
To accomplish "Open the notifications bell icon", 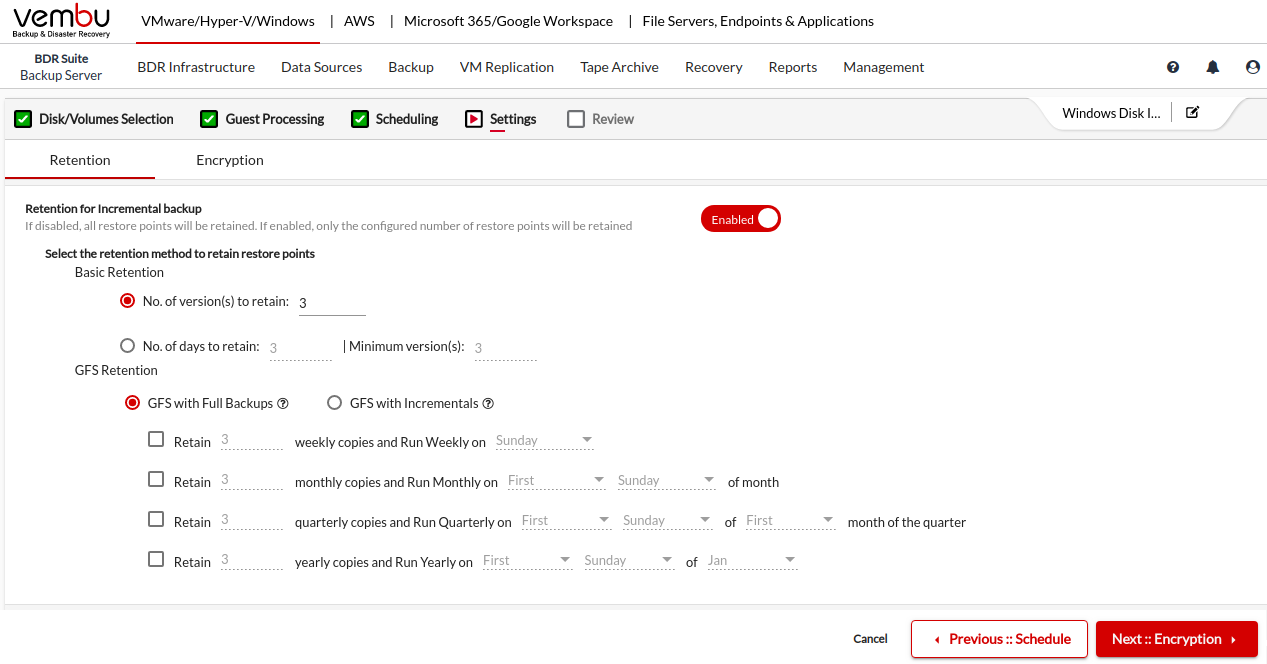I will (x=1213, y=67).
